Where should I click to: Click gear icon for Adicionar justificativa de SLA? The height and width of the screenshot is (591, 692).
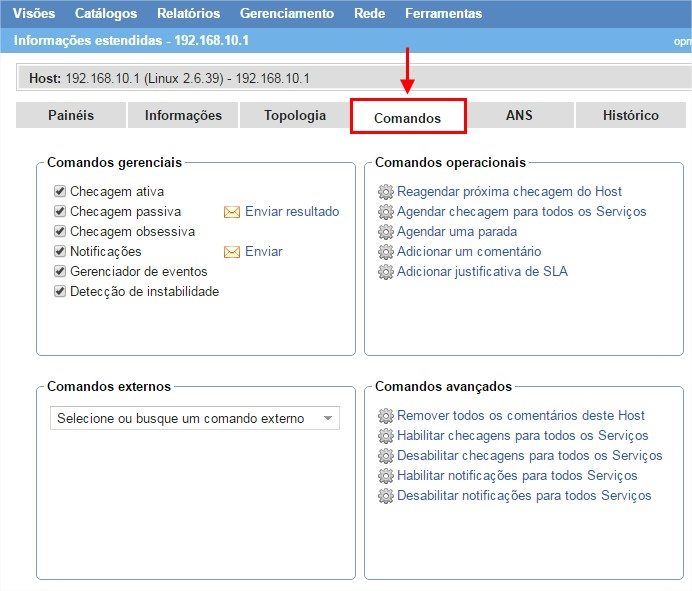385,272
